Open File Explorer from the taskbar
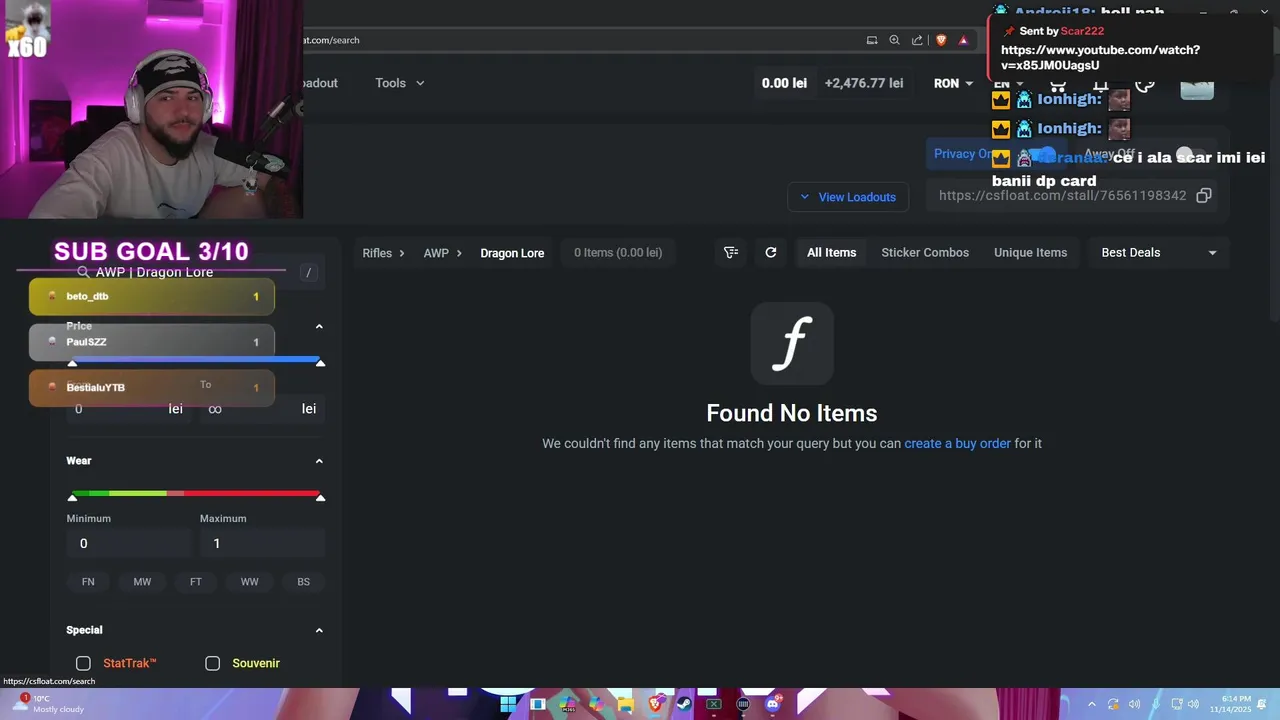1280x720 pixels. pyautogui.click(x=626, y=704)
